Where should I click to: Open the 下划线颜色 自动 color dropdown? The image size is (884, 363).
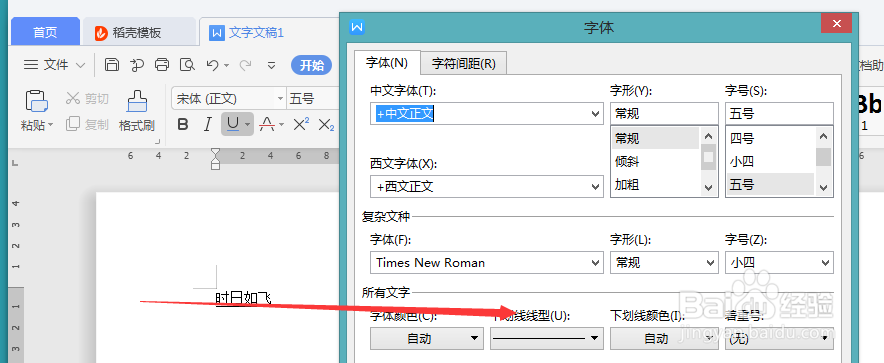click(x=664, y=338)
